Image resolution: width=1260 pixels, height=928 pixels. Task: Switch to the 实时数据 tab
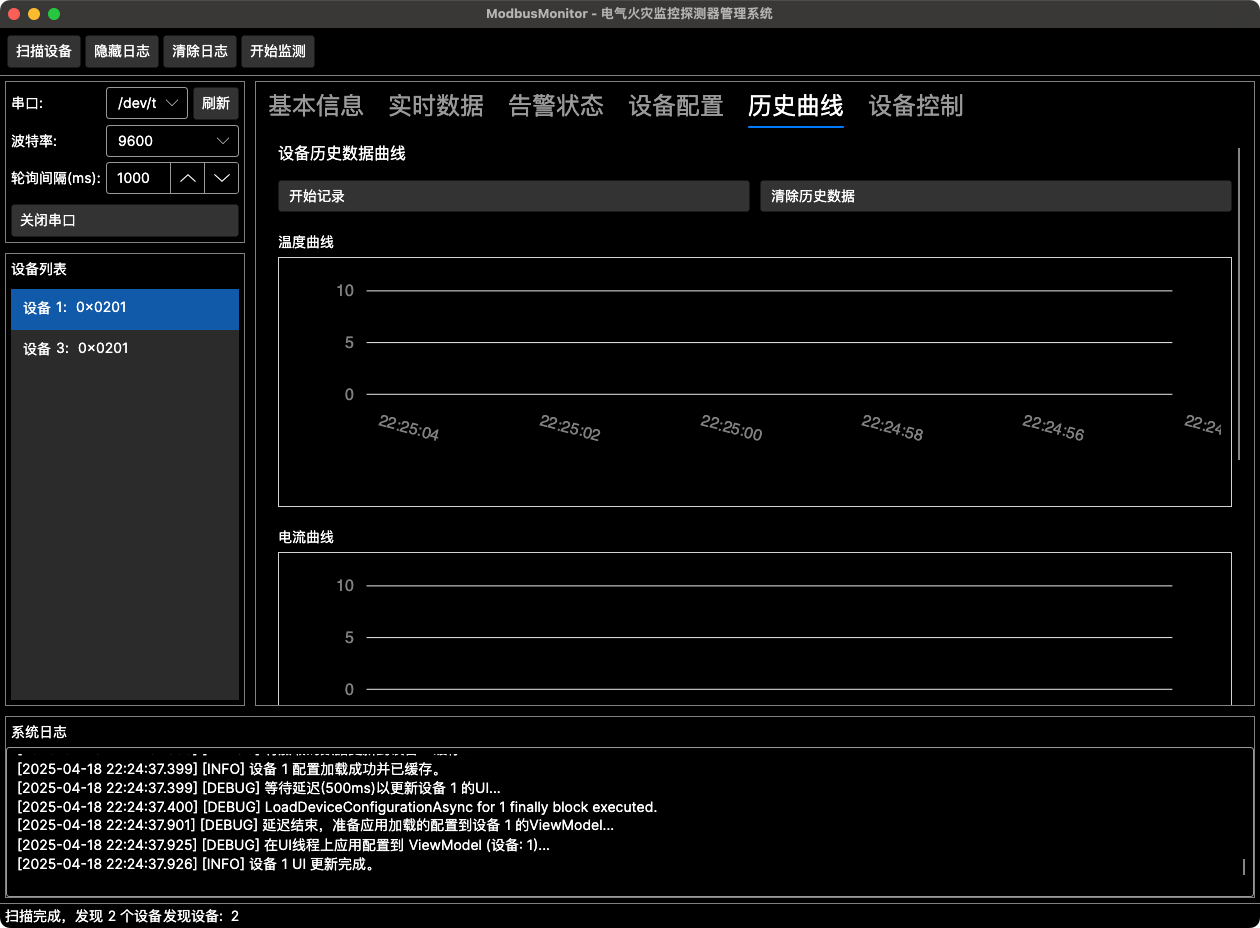click(x=436, y=106)
